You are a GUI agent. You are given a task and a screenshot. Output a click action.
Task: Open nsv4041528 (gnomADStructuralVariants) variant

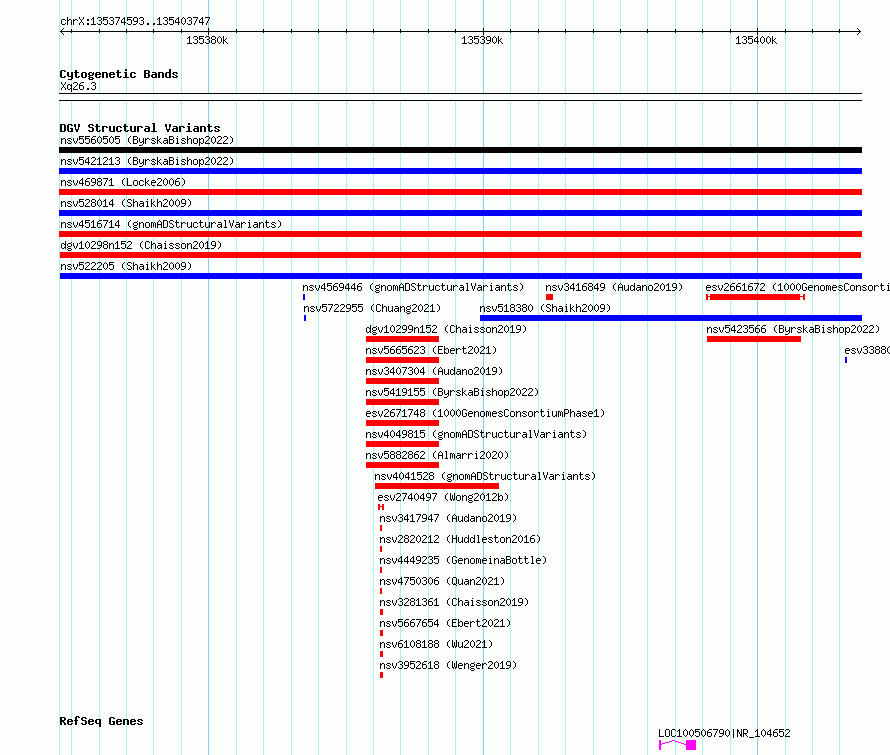(x=485, y=476)
